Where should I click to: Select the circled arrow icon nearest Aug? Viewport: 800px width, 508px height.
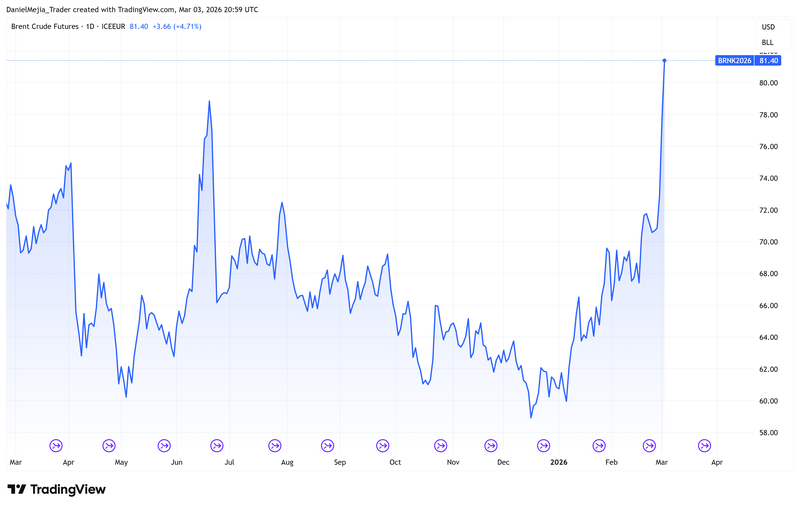273,446
